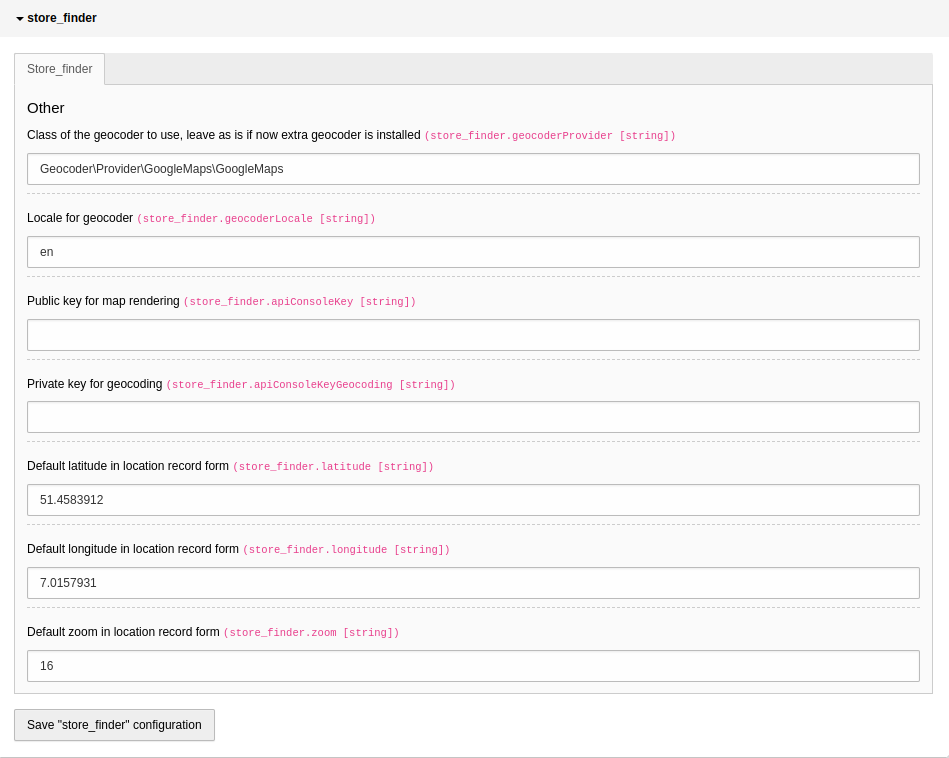The height and width of the screenshot is (758, 949).
Task: Click Save "store_finder" configuration button
Action: pos(114,725)
